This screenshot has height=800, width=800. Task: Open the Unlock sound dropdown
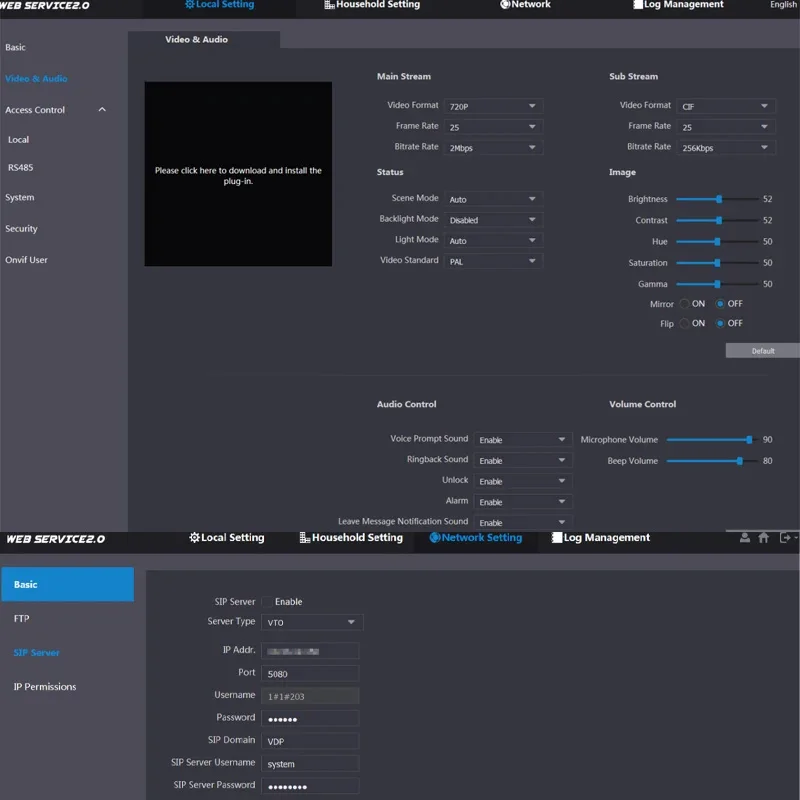[523, 481]
